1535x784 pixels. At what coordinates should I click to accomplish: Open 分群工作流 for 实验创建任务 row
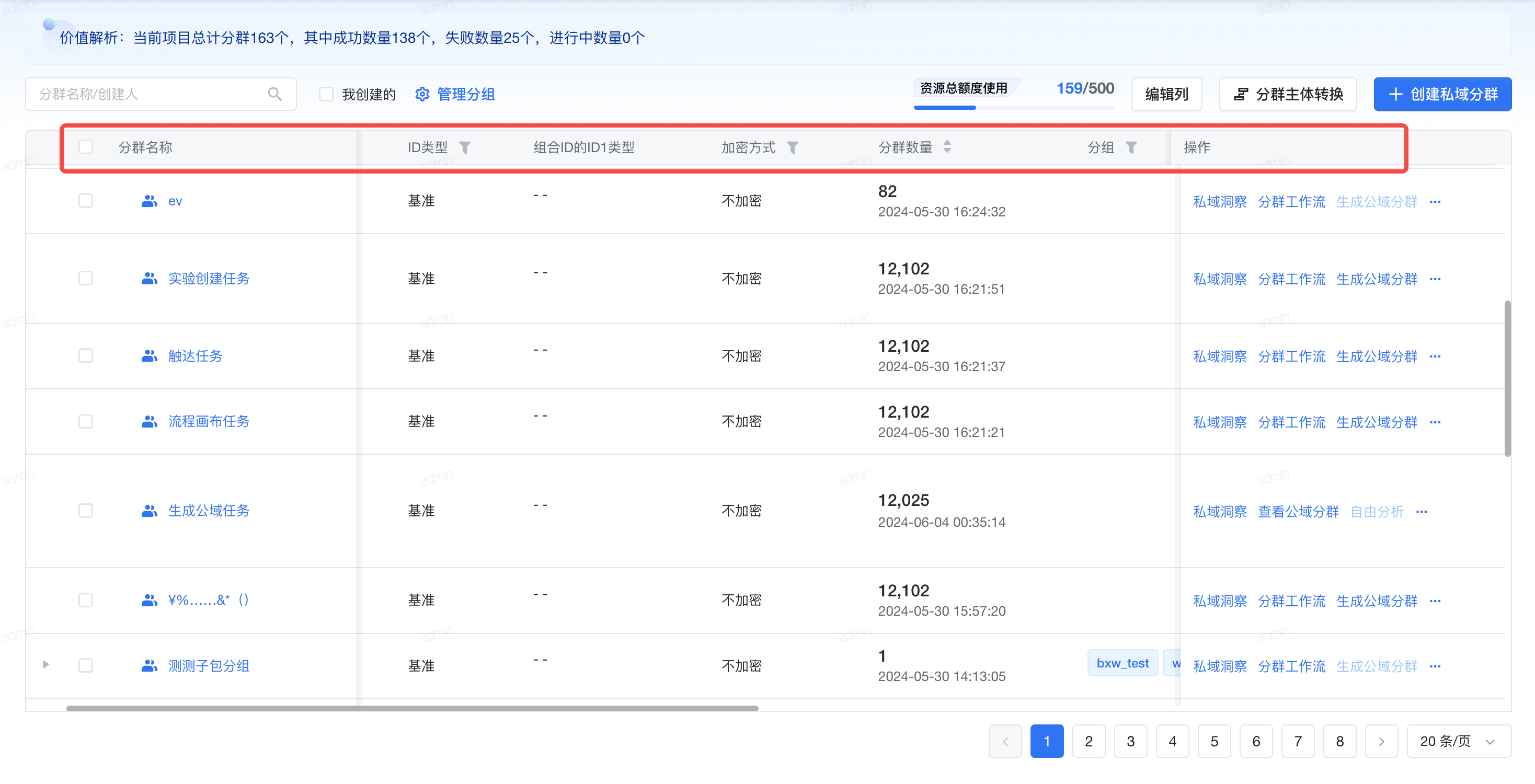[1291, 280]
